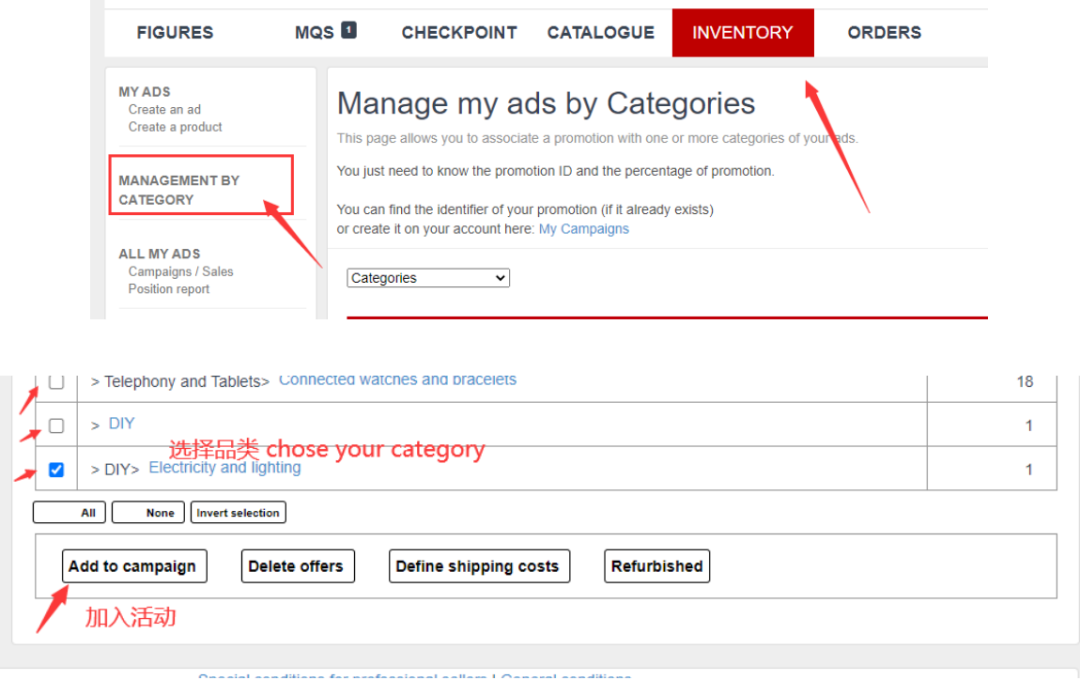Click the Manage my ads by Categories heading
1080x680 pixels.
(x=546, y=103)
